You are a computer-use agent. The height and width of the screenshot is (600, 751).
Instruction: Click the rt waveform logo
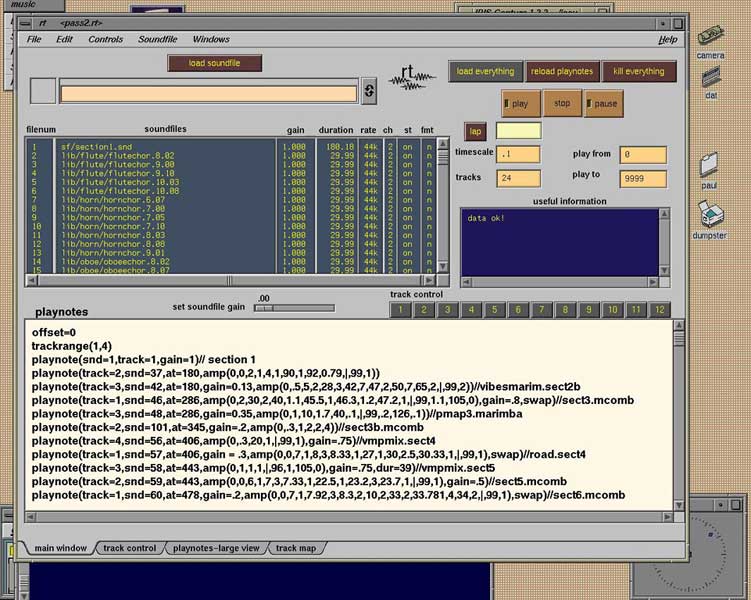411,78
